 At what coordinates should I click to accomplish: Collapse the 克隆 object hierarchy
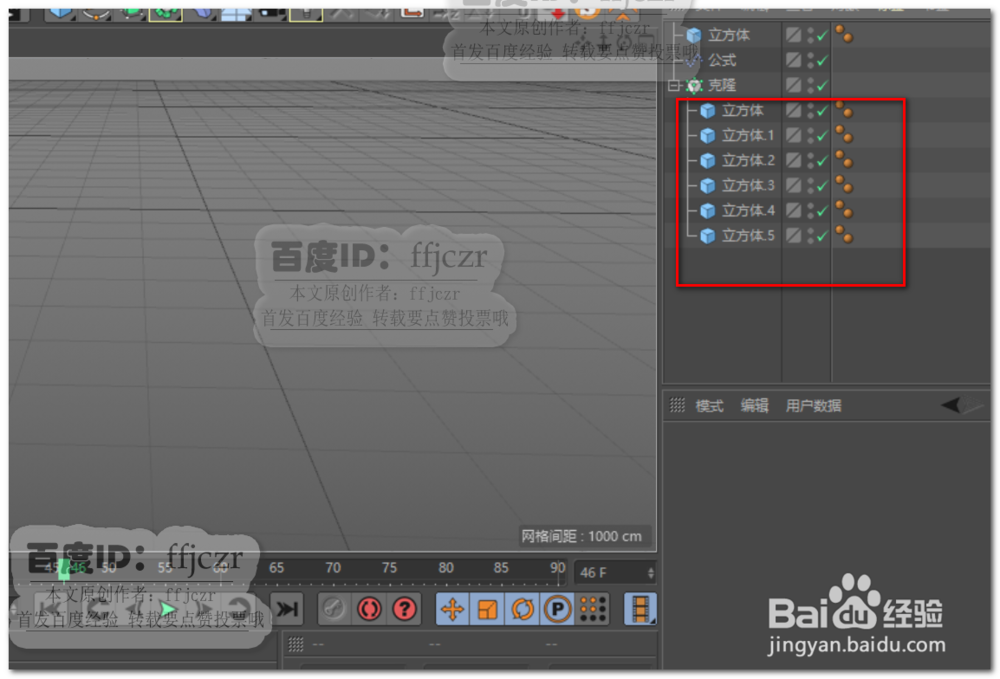coord(672,83)
